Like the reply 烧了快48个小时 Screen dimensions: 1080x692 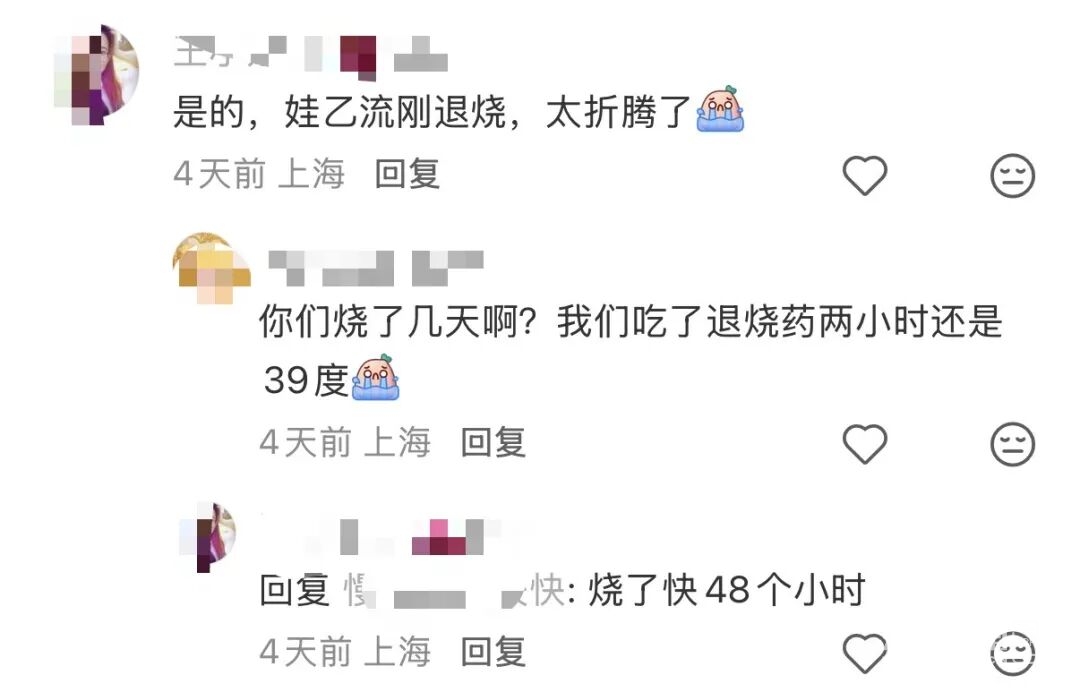tap(864, 653)
